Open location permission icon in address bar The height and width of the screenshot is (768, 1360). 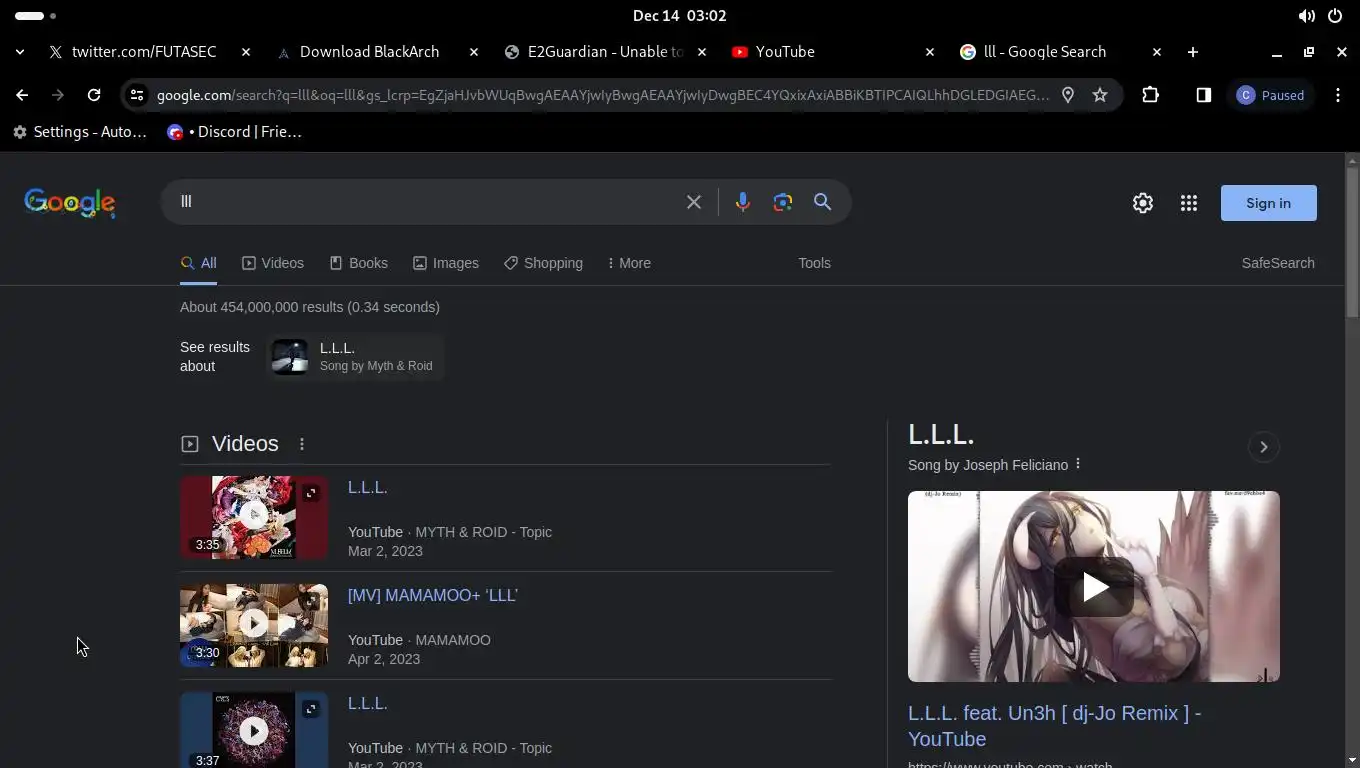point(1068,95)
